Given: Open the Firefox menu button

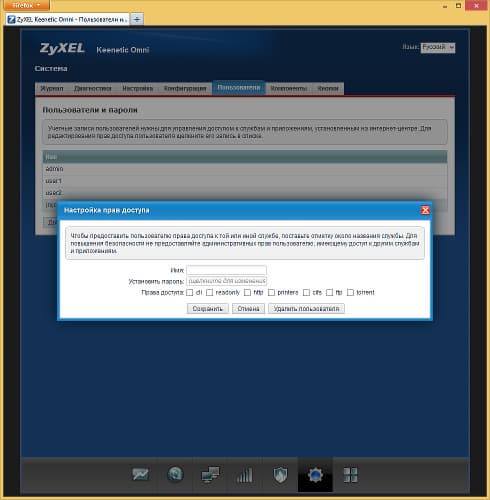Looking at the screenshot, I should 25,5.
